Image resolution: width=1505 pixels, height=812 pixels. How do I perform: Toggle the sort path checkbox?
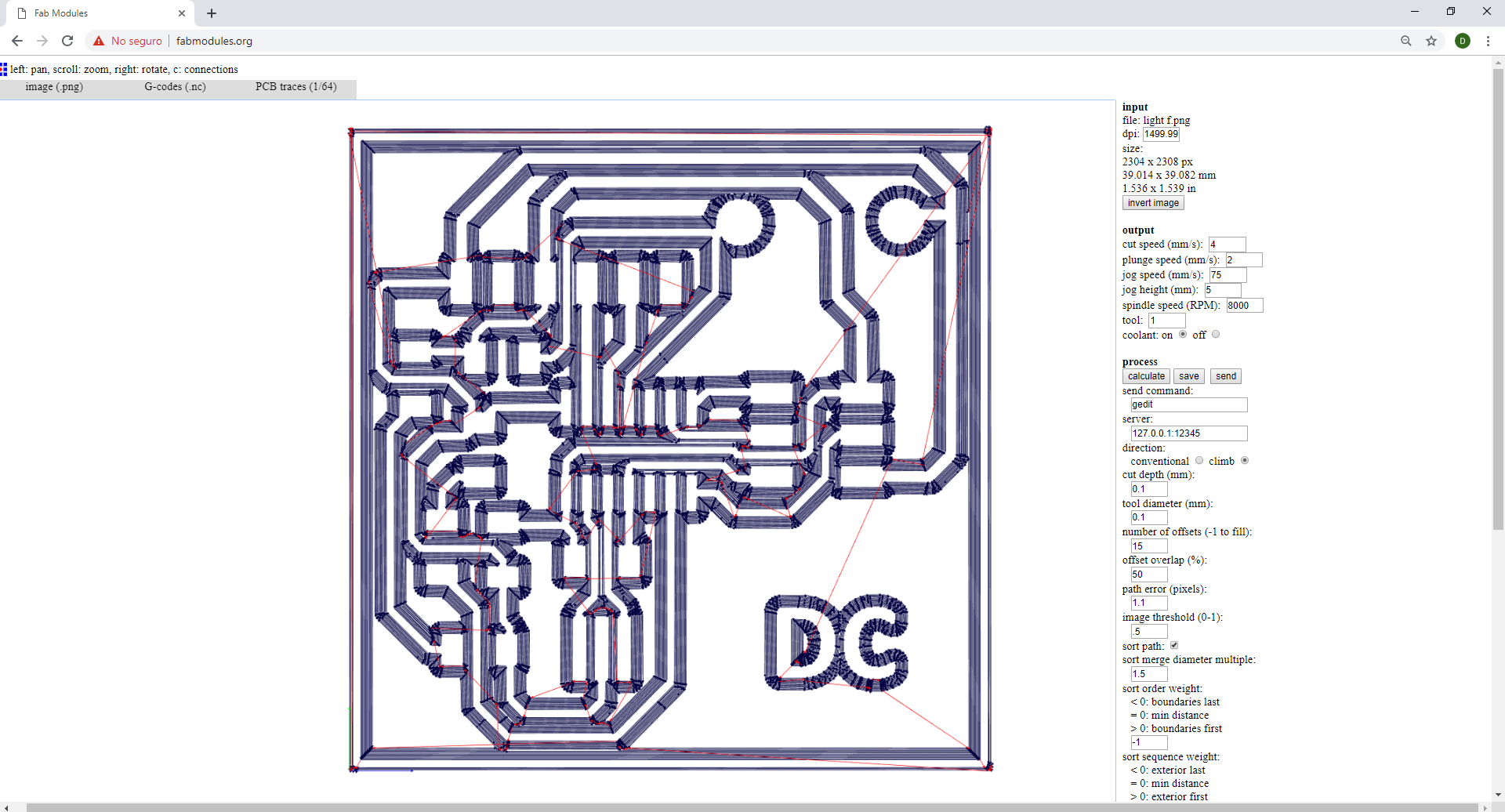pos(1174,646)
